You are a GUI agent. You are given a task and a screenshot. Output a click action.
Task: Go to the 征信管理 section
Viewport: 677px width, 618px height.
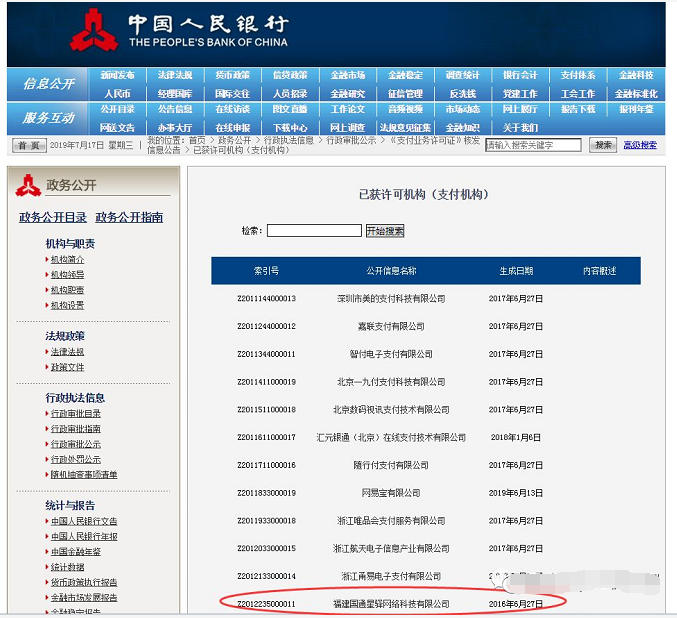click(x=405, y=94)
